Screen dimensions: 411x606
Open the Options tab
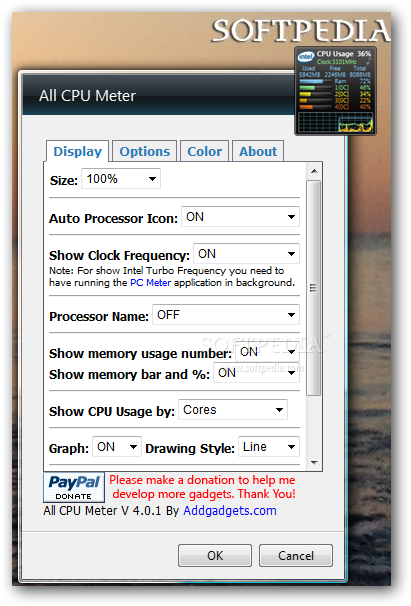[145, 151]
